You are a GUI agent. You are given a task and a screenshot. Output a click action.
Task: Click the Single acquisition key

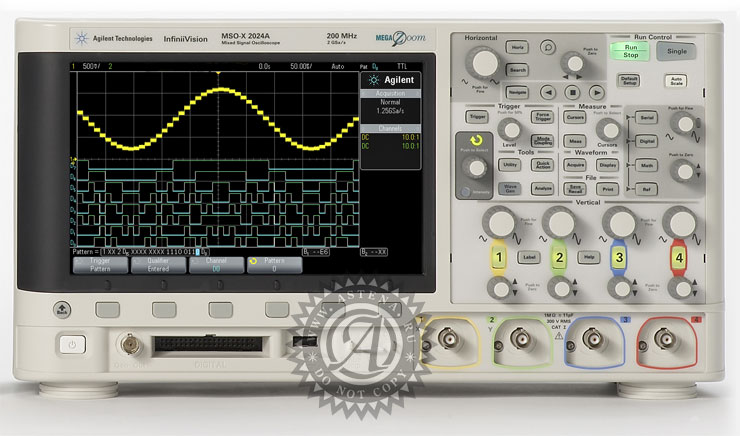click(676, 51)
